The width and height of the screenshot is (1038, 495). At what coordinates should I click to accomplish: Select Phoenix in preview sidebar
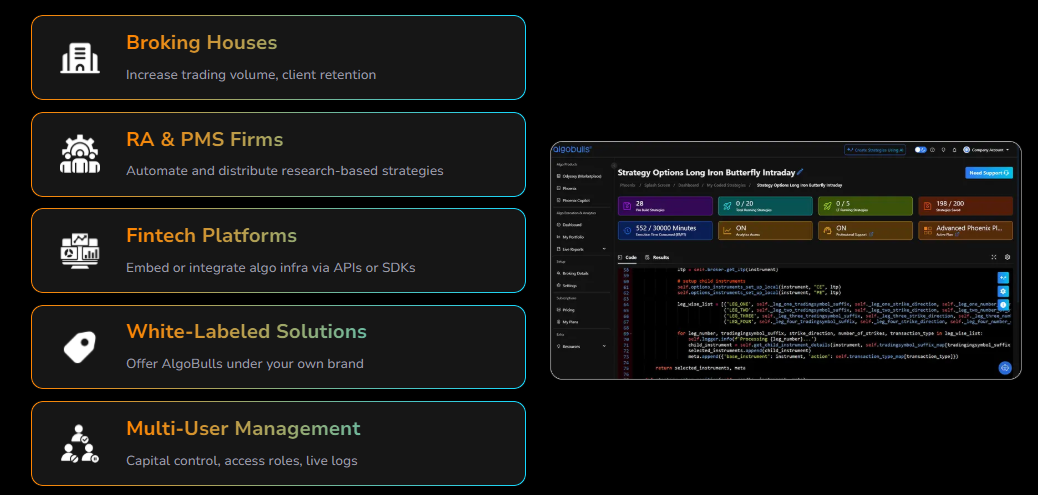[x=566, y=189]
